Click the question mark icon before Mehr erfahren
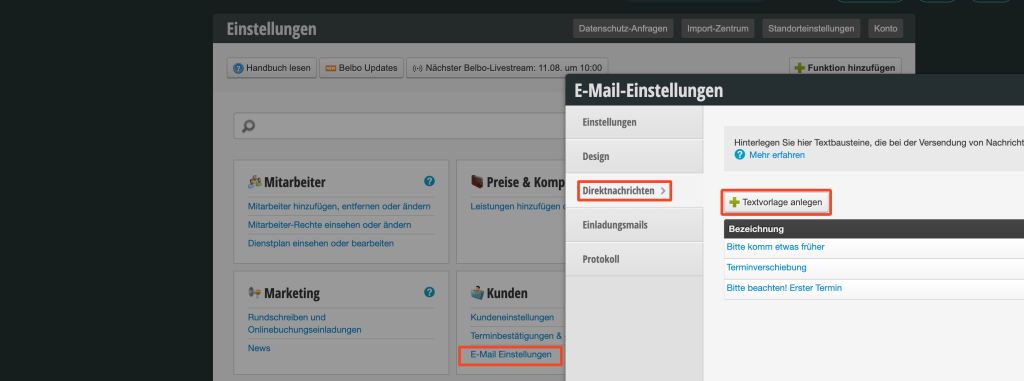Screen dimensions: 1024x381 740,155
